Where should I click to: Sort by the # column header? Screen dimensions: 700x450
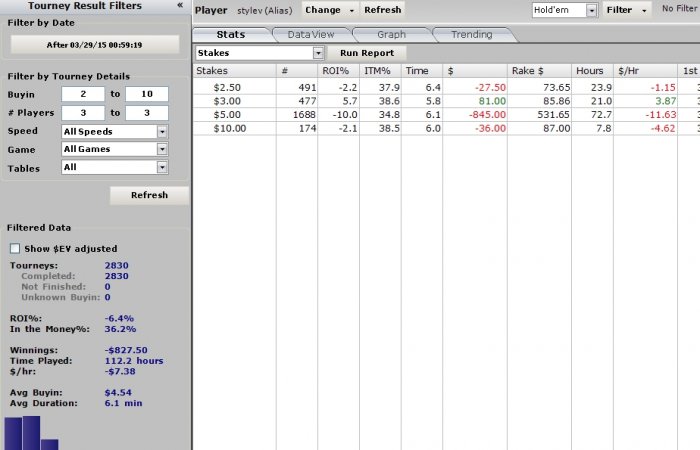[297, 71]
